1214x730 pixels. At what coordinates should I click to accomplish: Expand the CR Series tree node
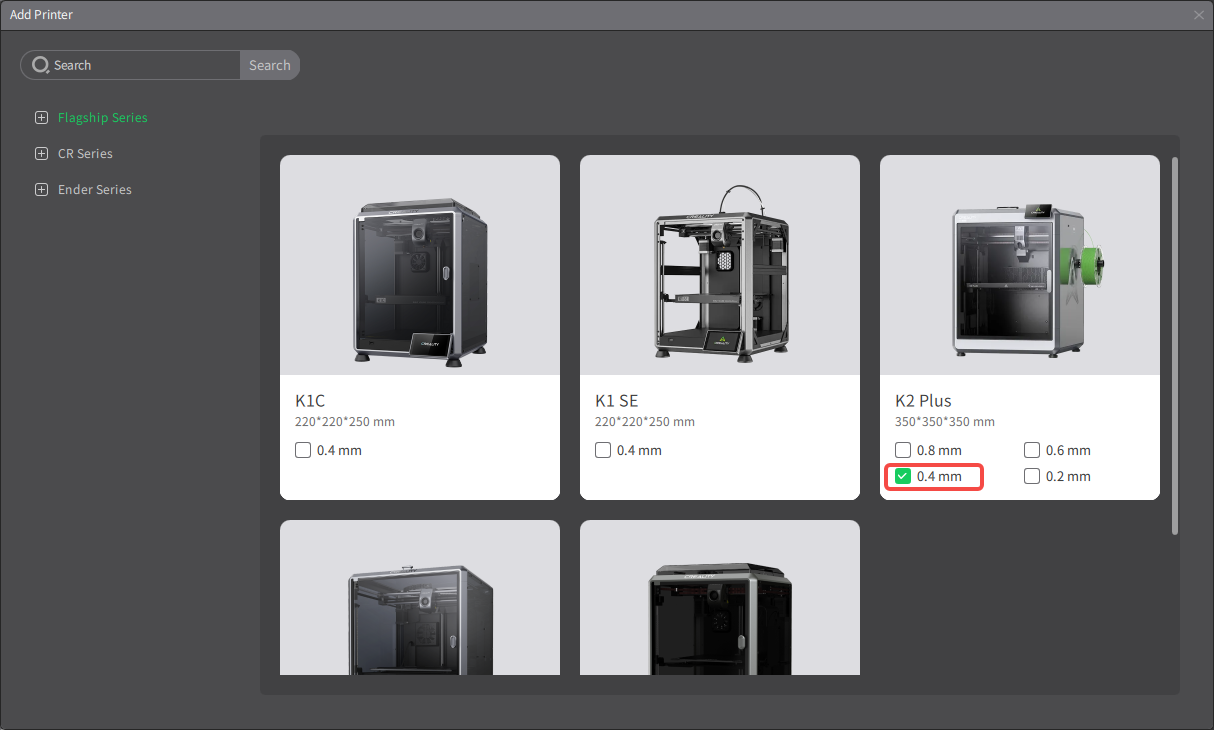pyautogui.click(x=41, y=154)
